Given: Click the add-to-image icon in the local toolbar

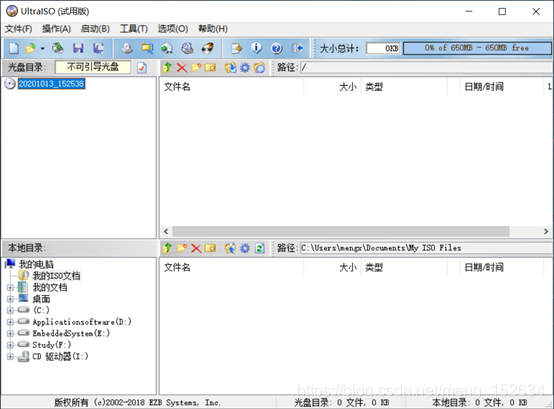Looking at the screenshot, I should (x=230, y=248).
